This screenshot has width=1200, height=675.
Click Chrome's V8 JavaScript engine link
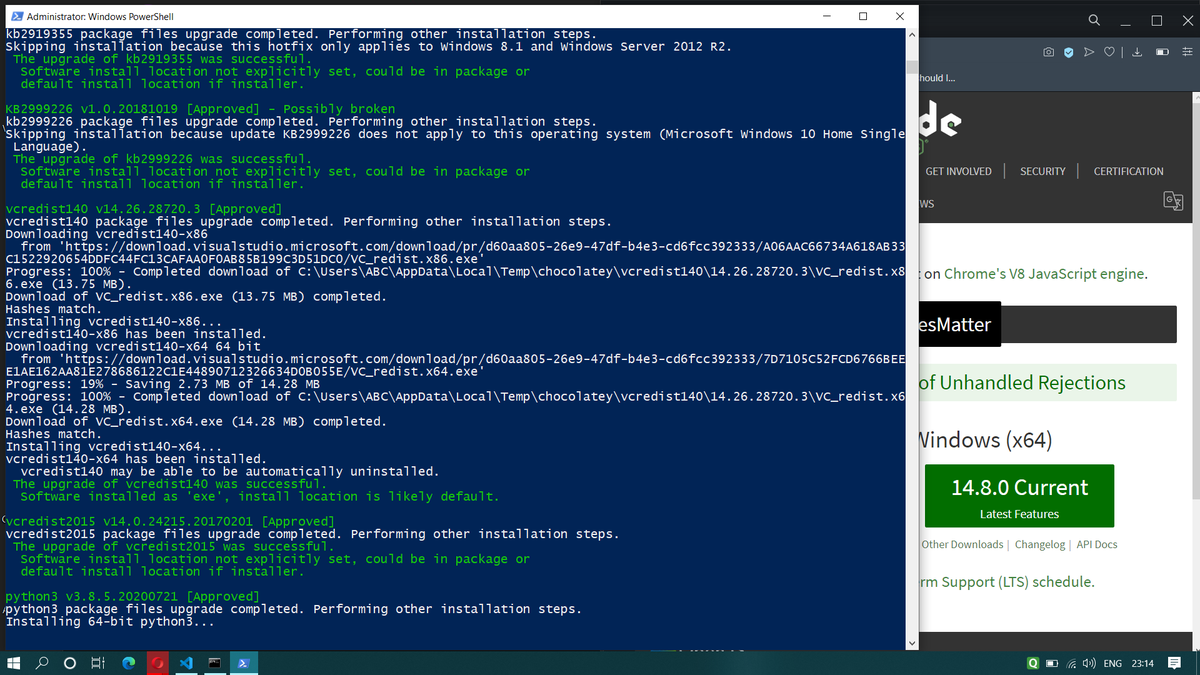click(1045, 274)
